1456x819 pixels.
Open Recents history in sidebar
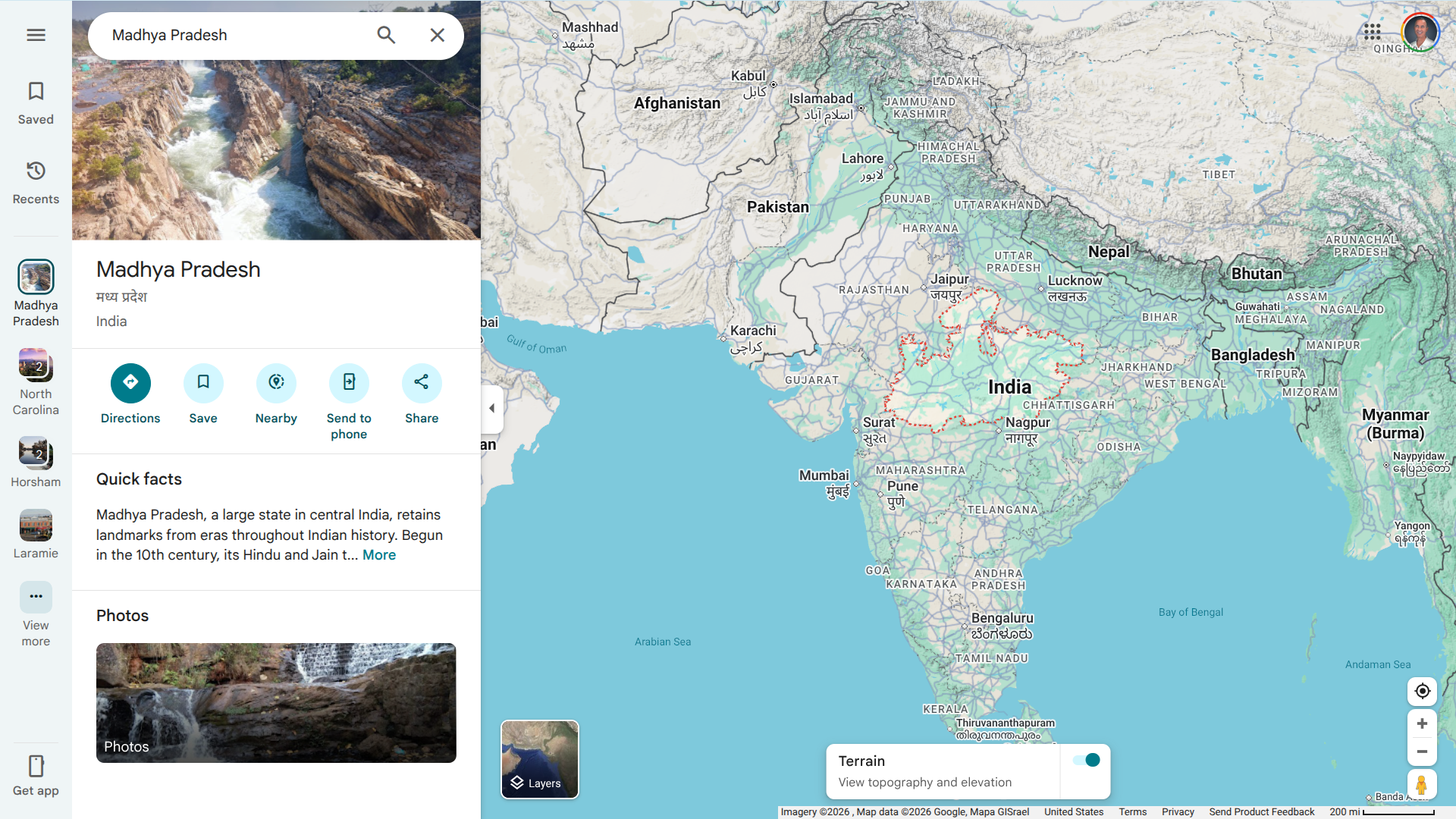point(36,182)
